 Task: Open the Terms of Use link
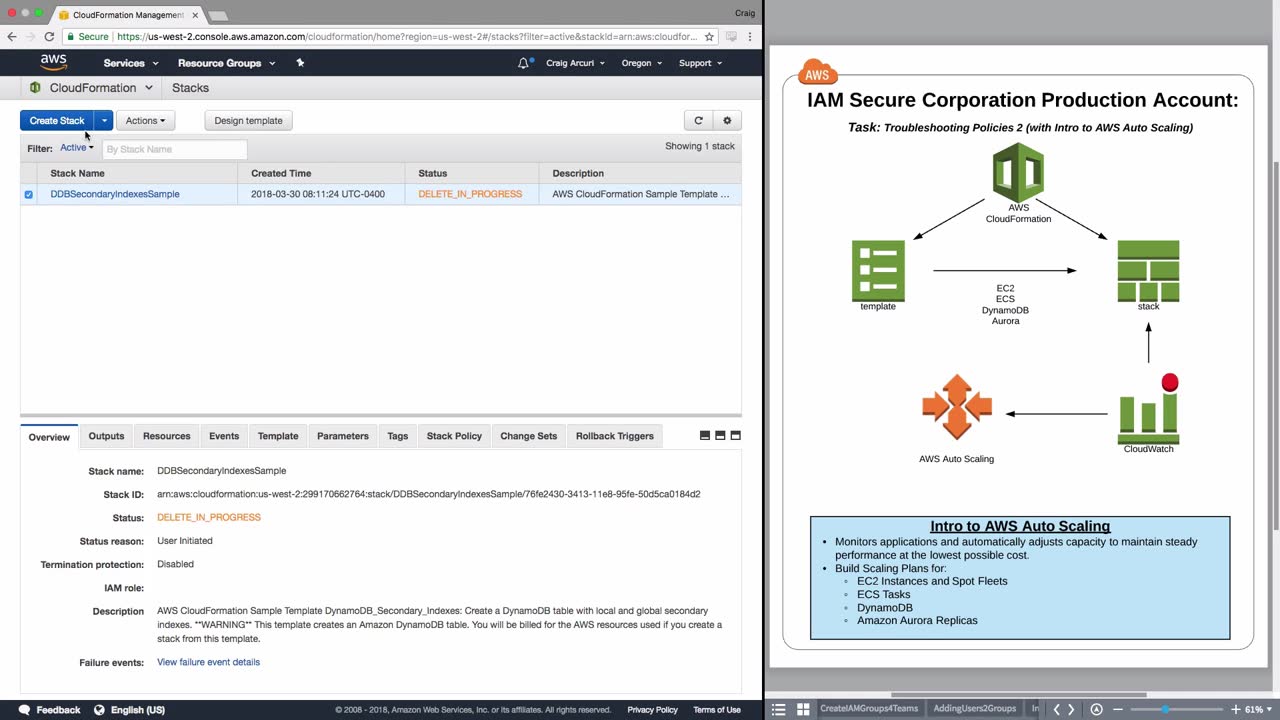click(x=717, y=710)
